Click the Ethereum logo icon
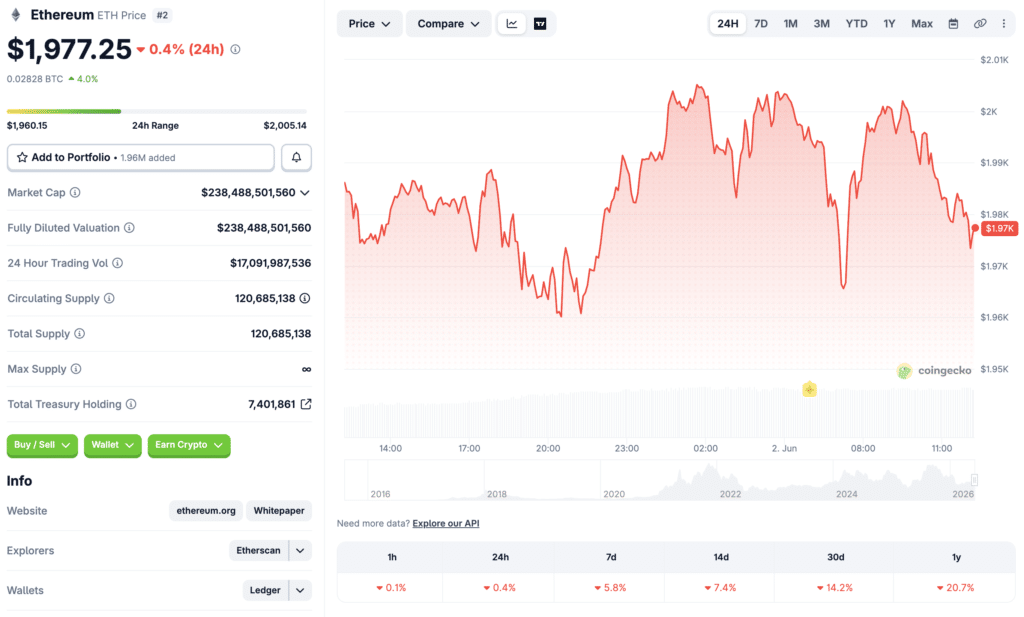 click(16, 15)
